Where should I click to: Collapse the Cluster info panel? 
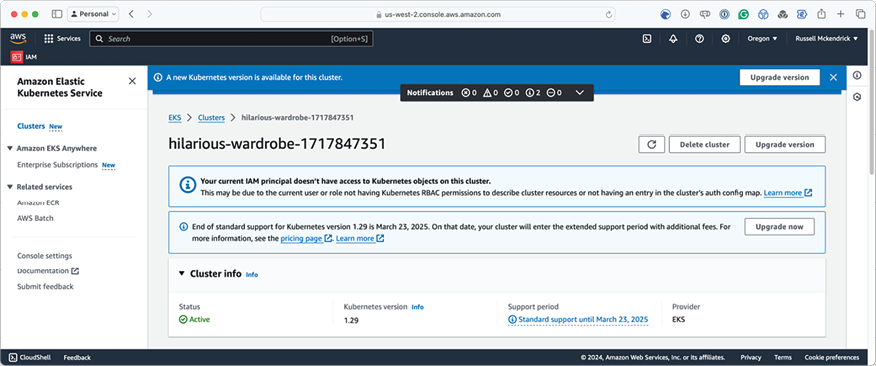[182, 274]
